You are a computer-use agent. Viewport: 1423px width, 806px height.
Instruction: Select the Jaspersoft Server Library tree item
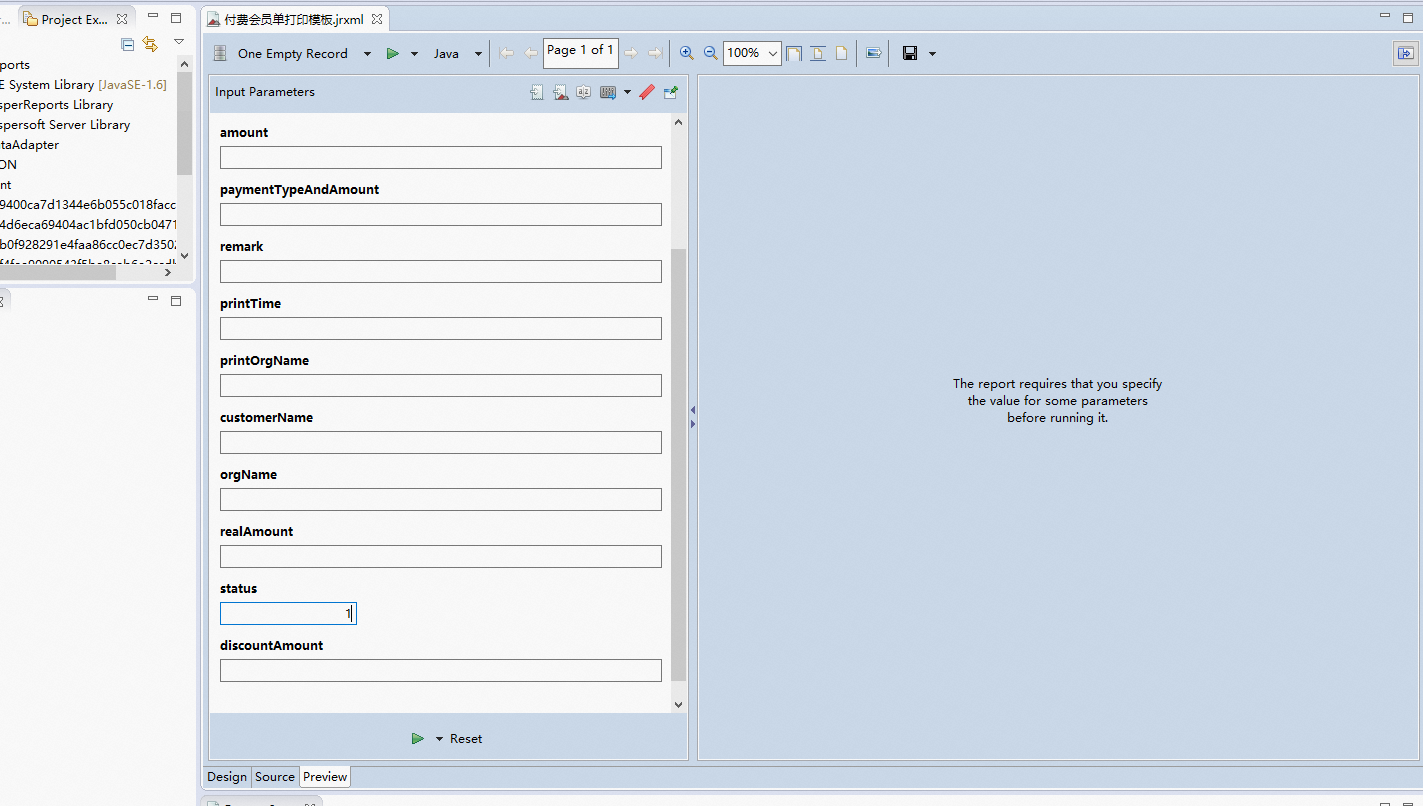click(65, 125)
